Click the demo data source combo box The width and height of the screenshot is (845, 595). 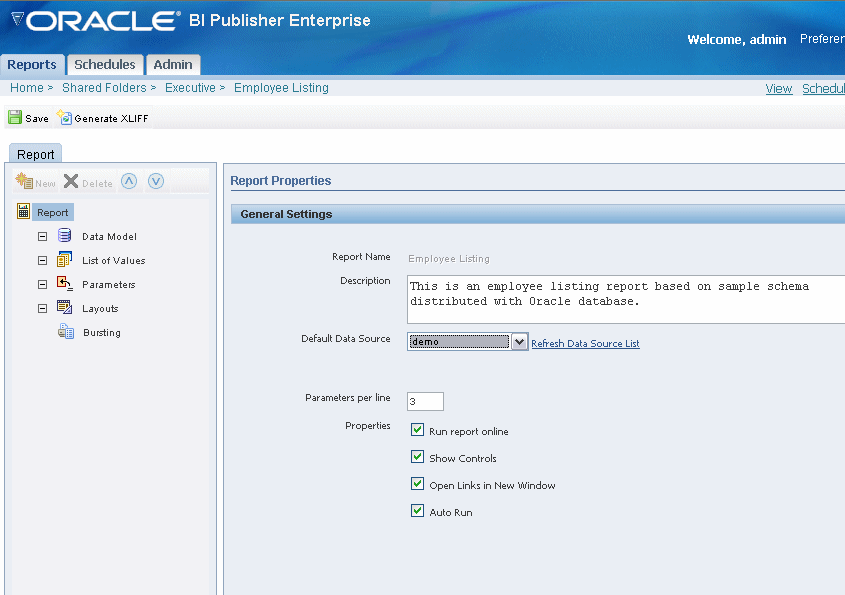(467, 342)
